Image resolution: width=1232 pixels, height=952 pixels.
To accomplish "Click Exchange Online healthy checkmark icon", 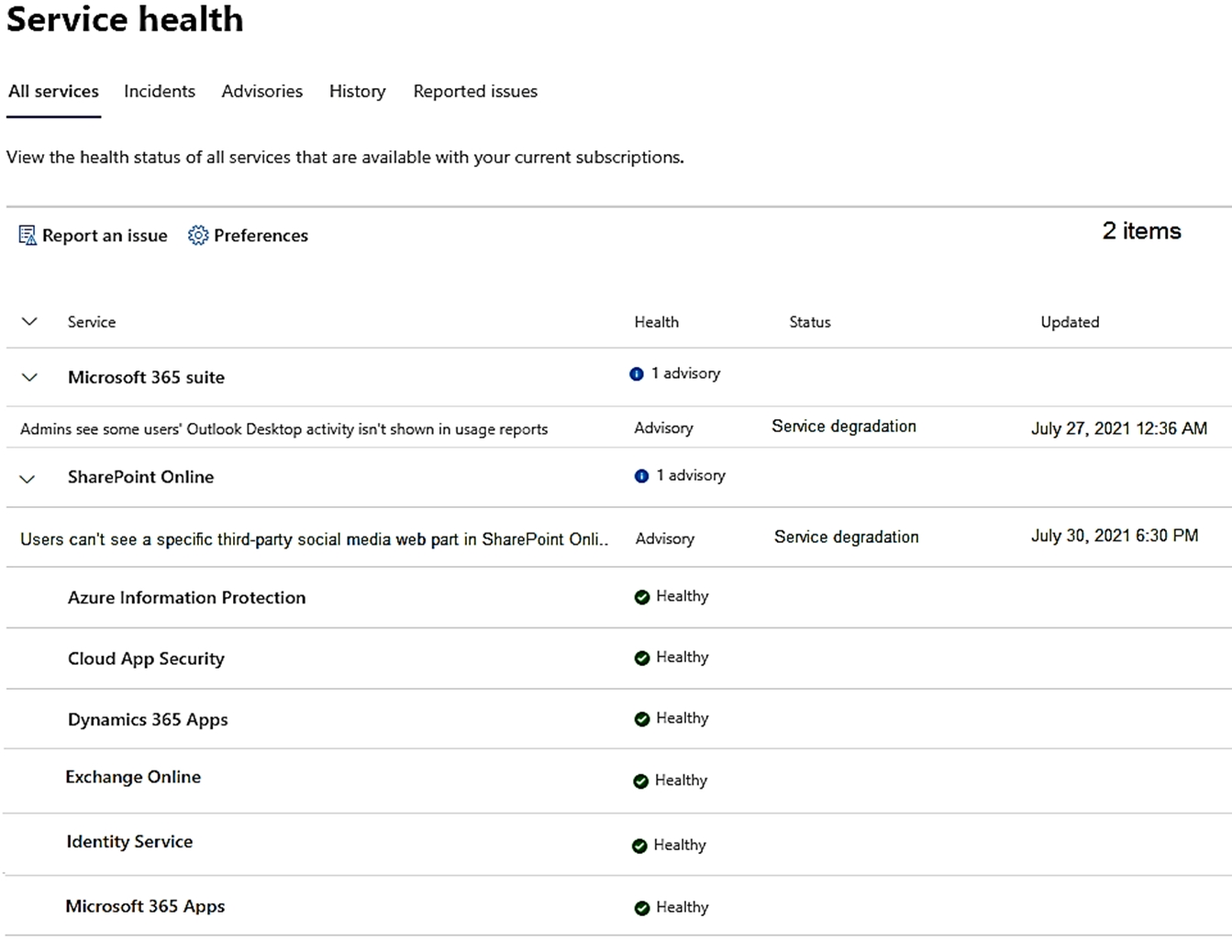I will 640,781.
